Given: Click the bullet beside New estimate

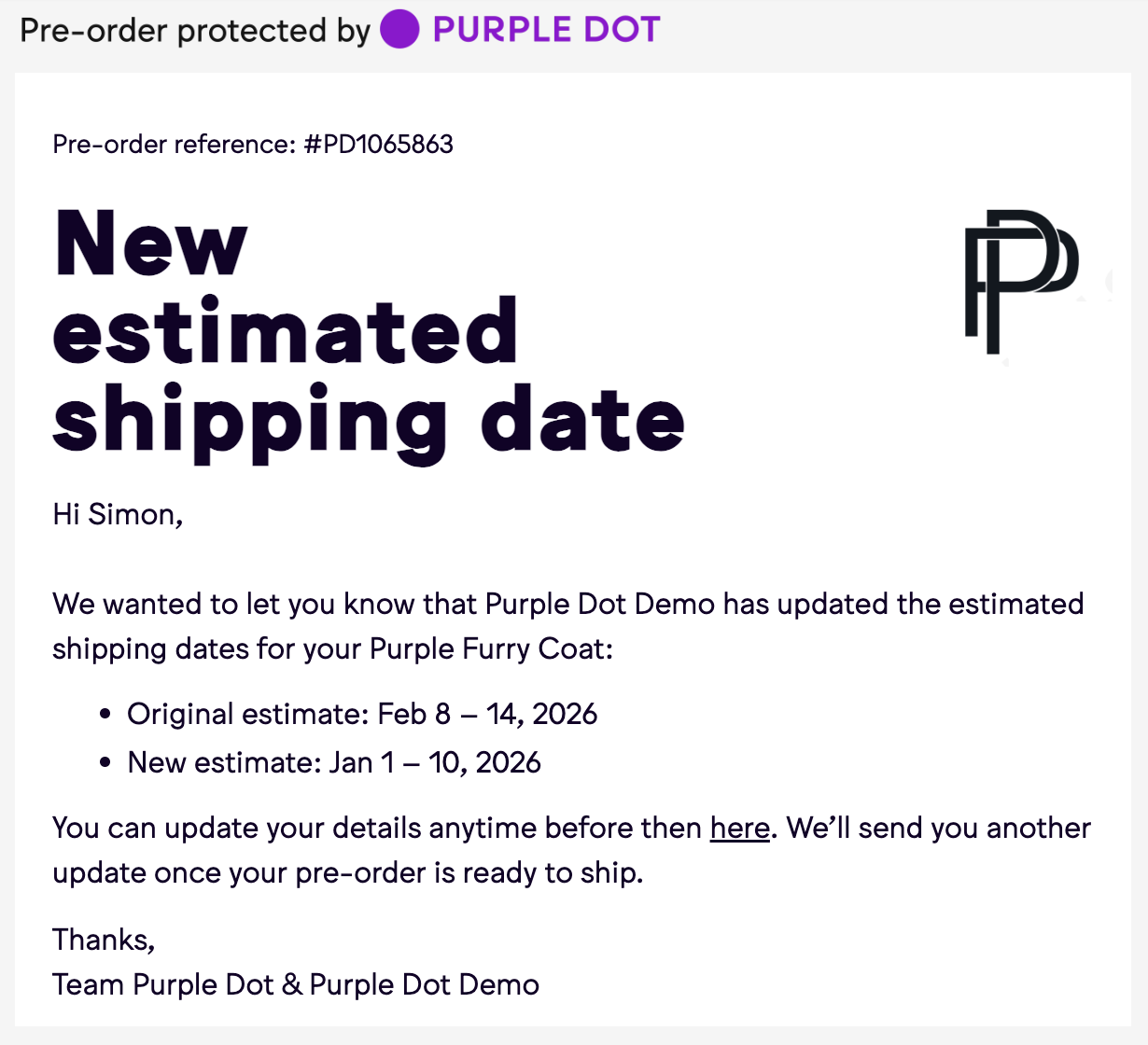Looking at the screenshot, I should [105, 763].
